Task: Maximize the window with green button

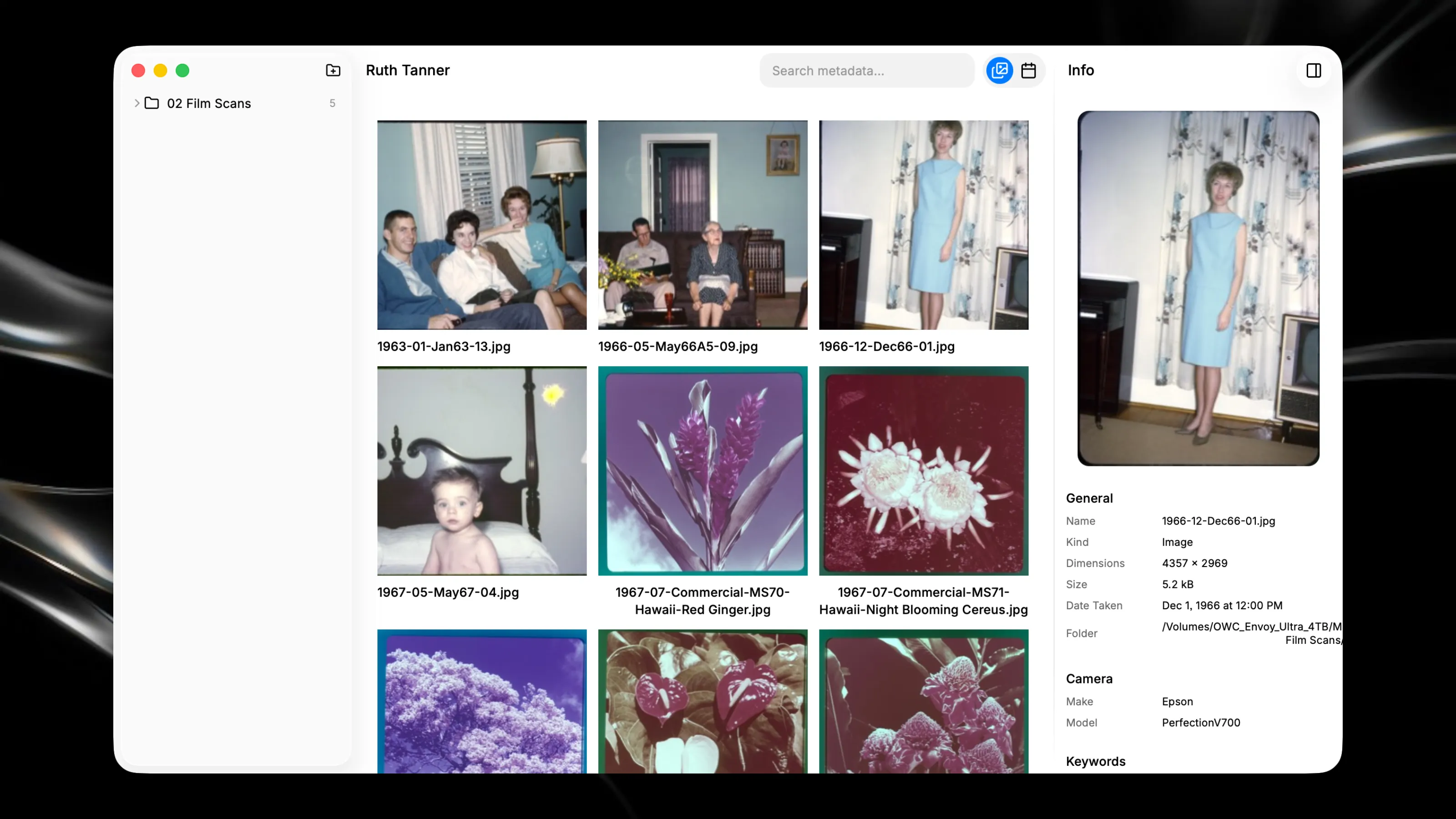Action: (182, 70)
